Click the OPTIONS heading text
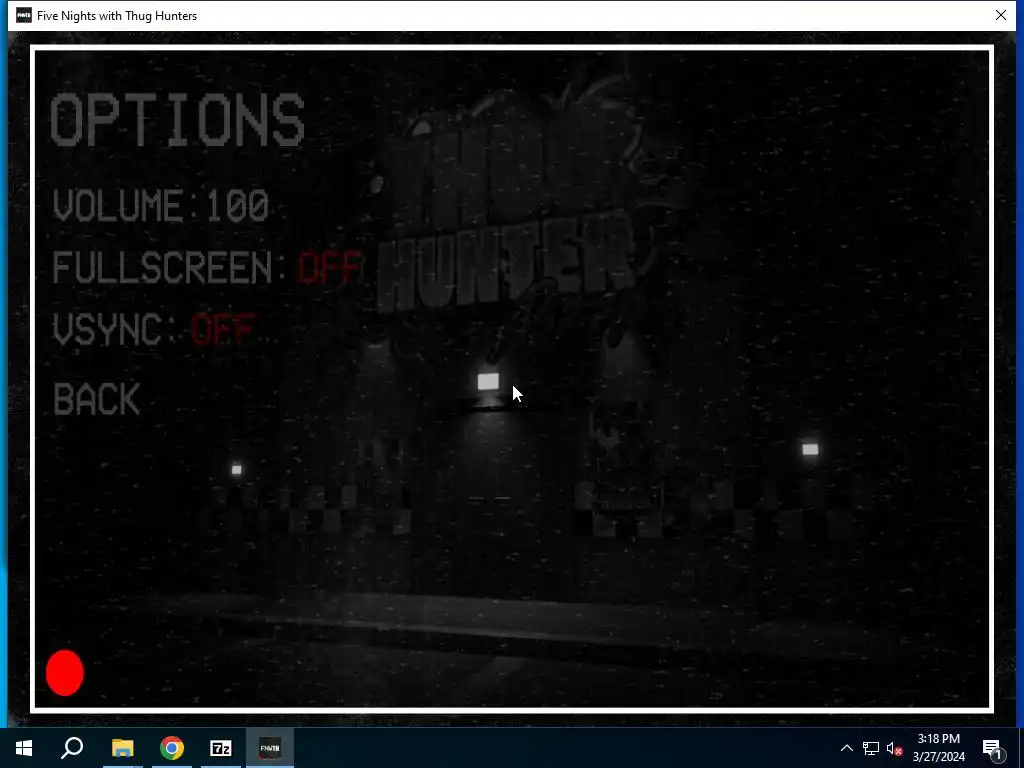Viewport: 1024px width, 768px height. pyautogui.click(x=178, y=120)
